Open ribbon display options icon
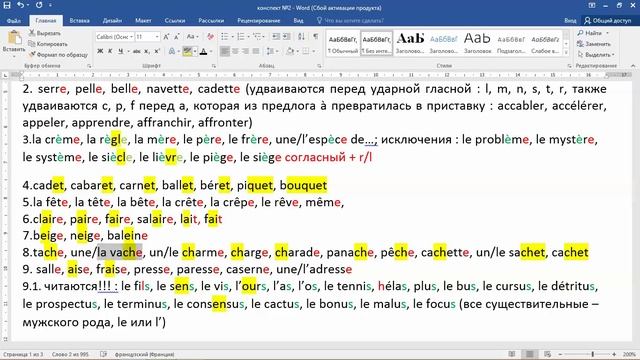Viewport: 640px width, 360px height. [x=592, y=5]
